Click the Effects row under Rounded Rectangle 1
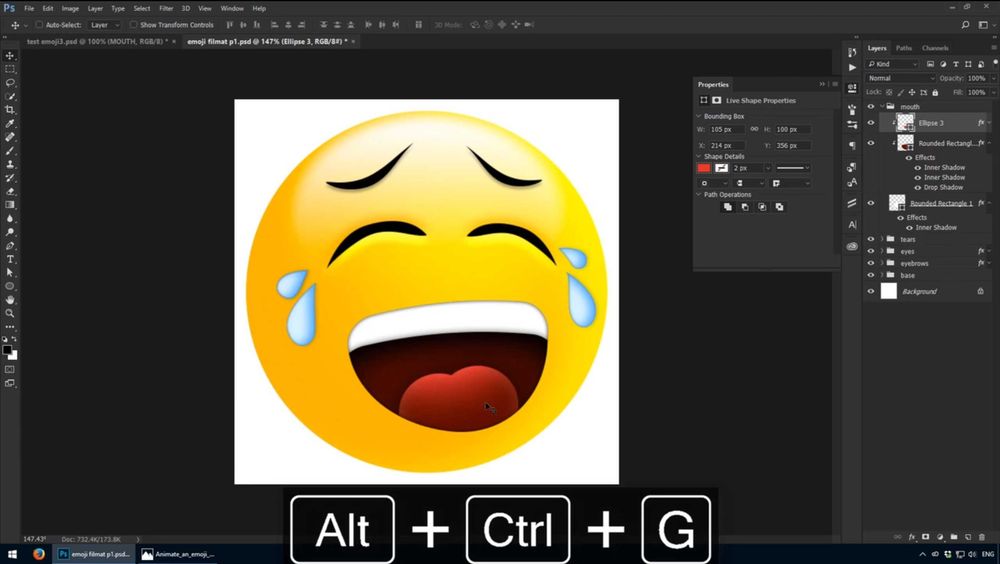 pyautogui.click(x=916, y=218)
